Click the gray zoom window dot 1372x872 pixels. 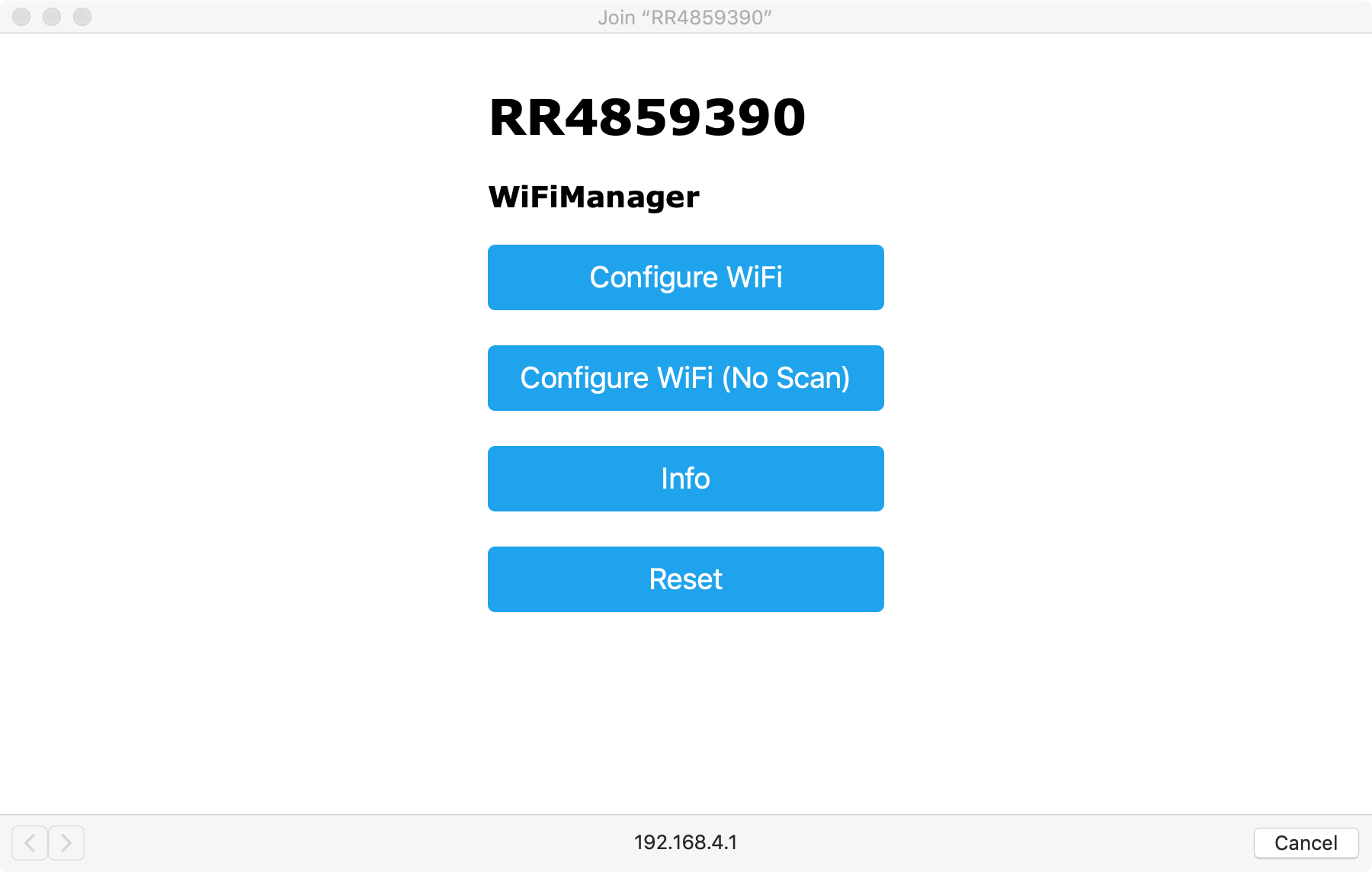tap(82, 17)
